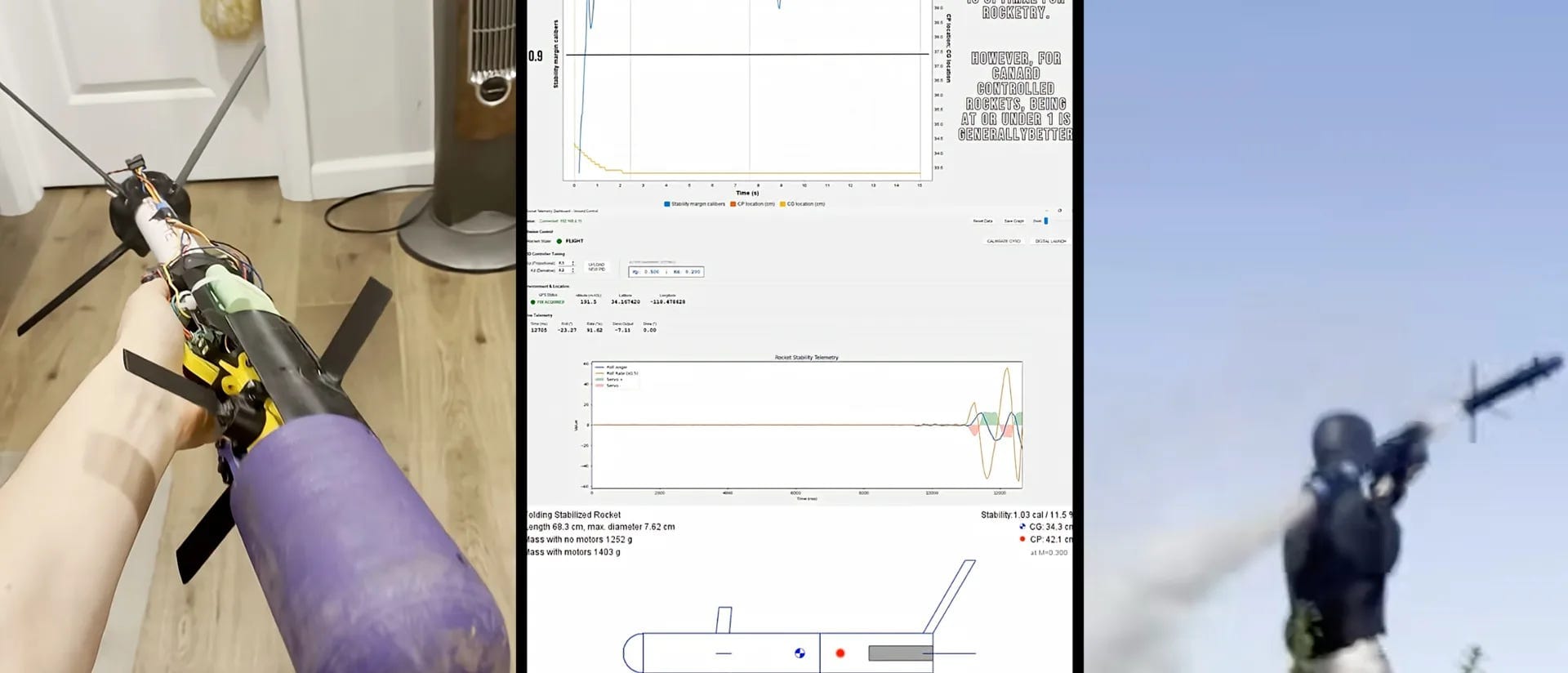Click the Digital Launch button
Viewport: 1568px width, 673px height.
point(1050,241)
